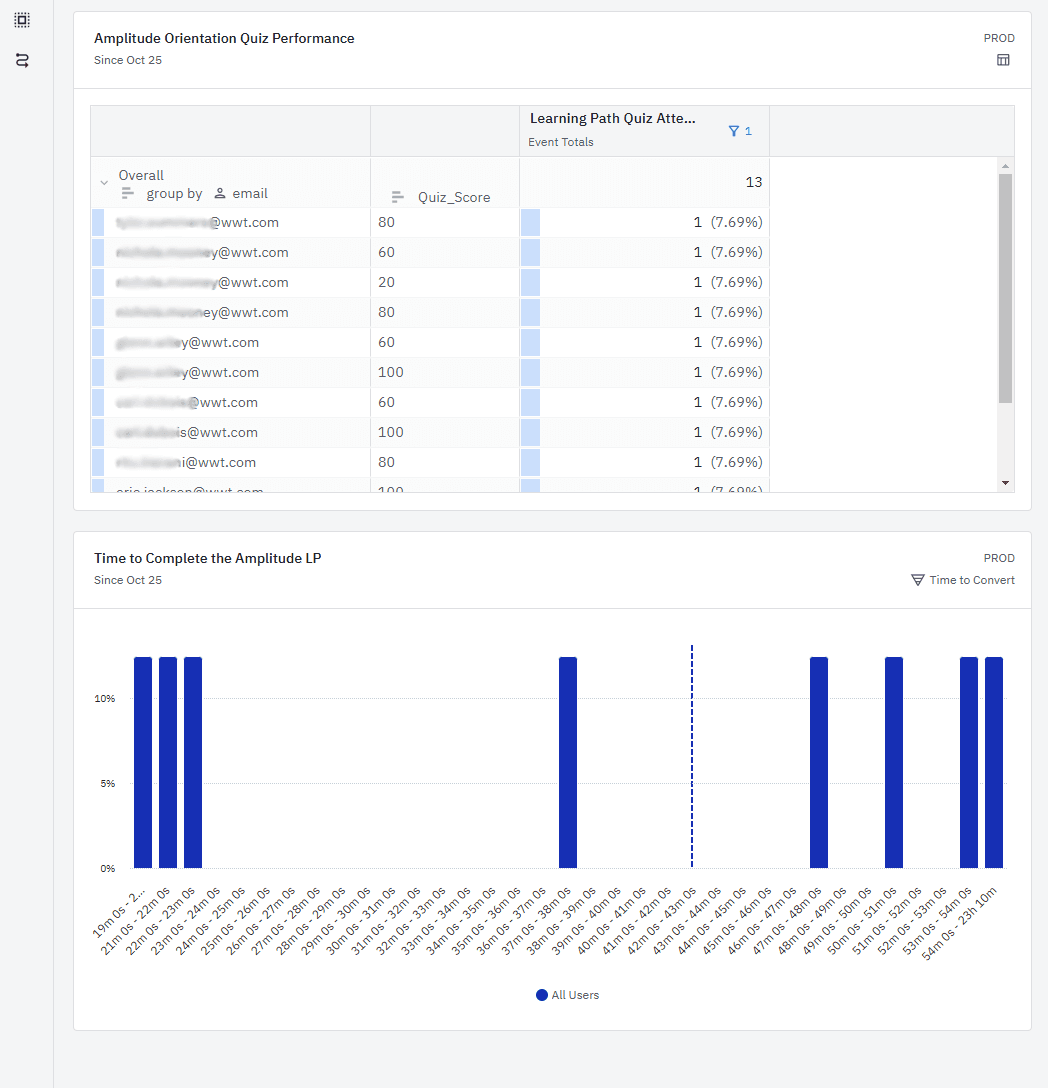1048x1088 pixels.
Task: Open the Time to Convert selector
Action: [x=971, y=580]
